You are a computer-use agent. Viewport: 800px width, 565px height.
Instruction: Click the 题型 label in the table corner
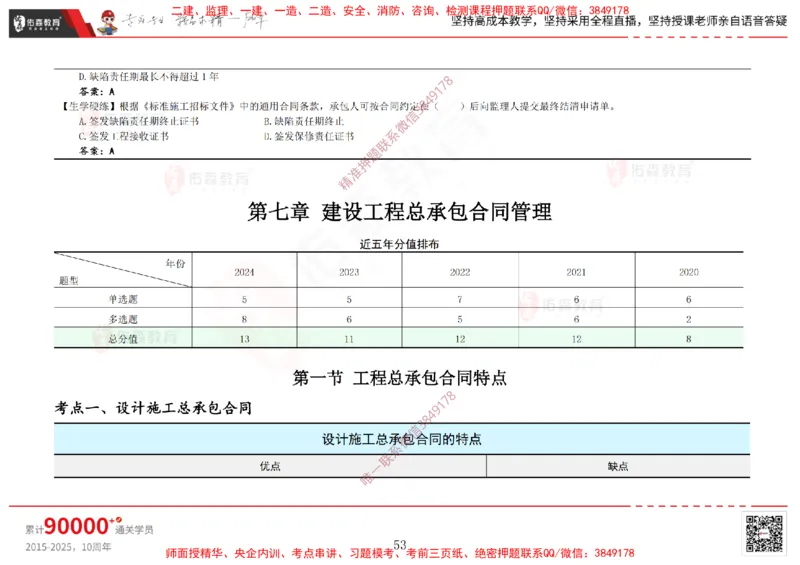[69, 280]
